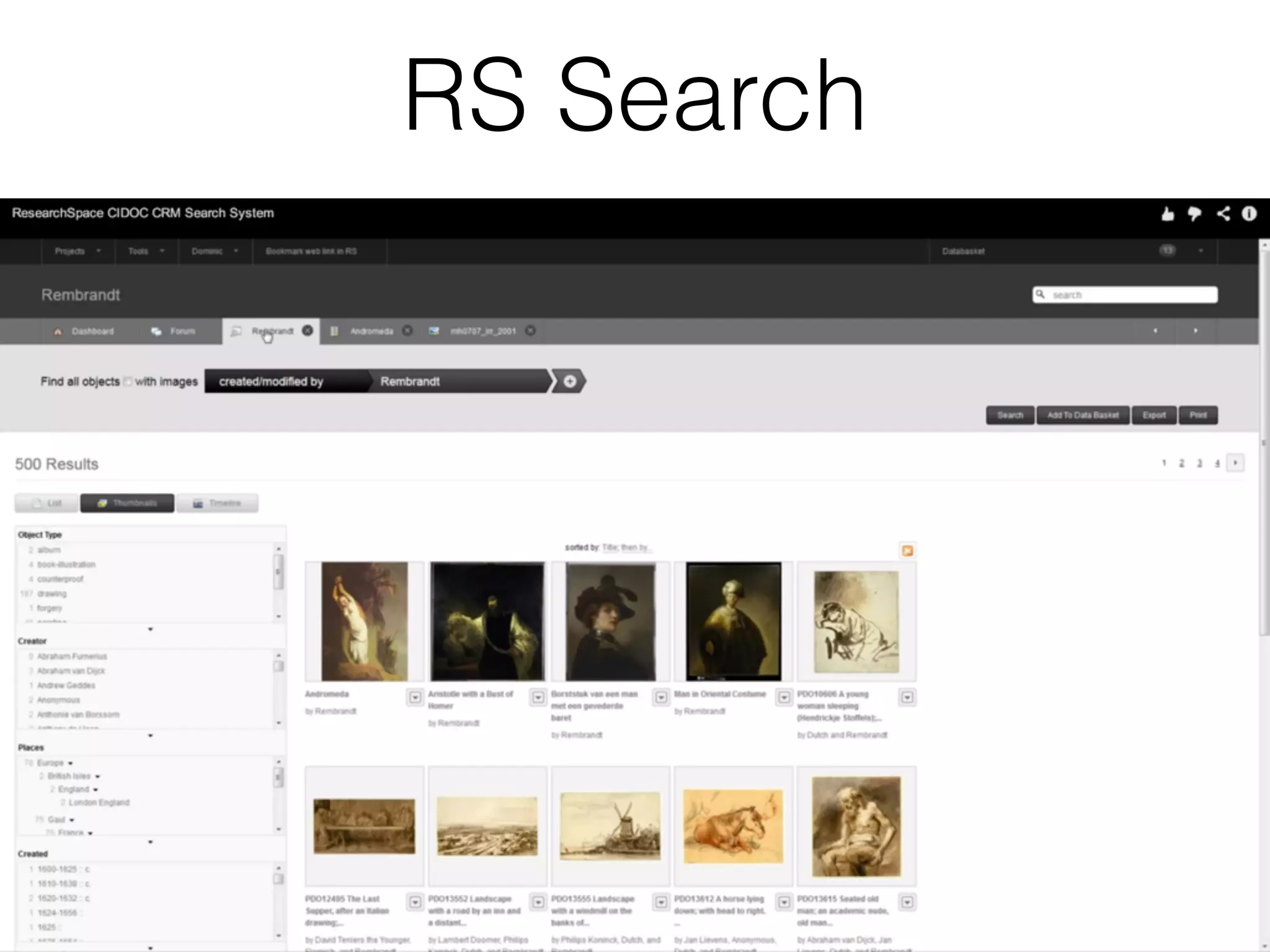The image size is (1270, 952).
Task: Click the share icon in header
Action: 1223,214
